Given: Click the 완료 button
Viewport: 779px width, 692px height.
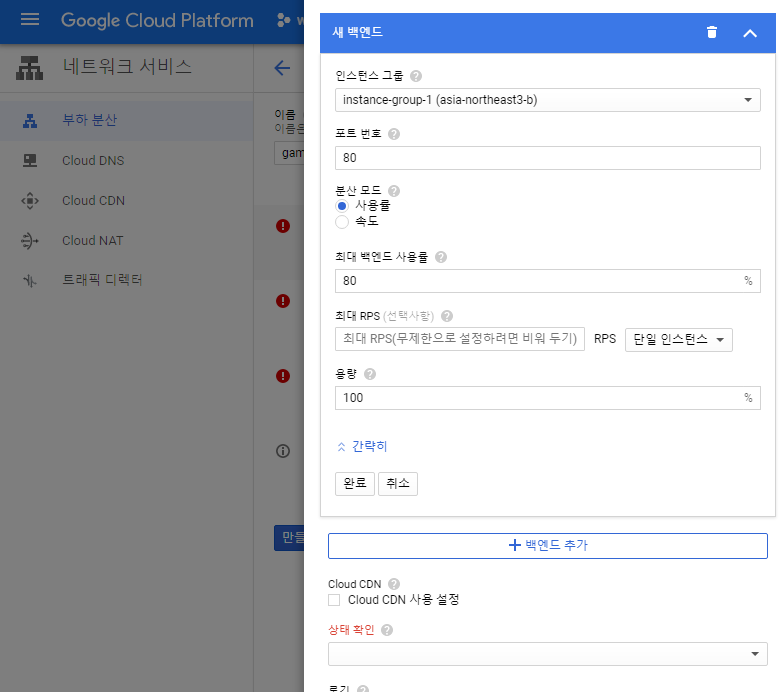Looking at the screenshot, I should pos(355,484).
